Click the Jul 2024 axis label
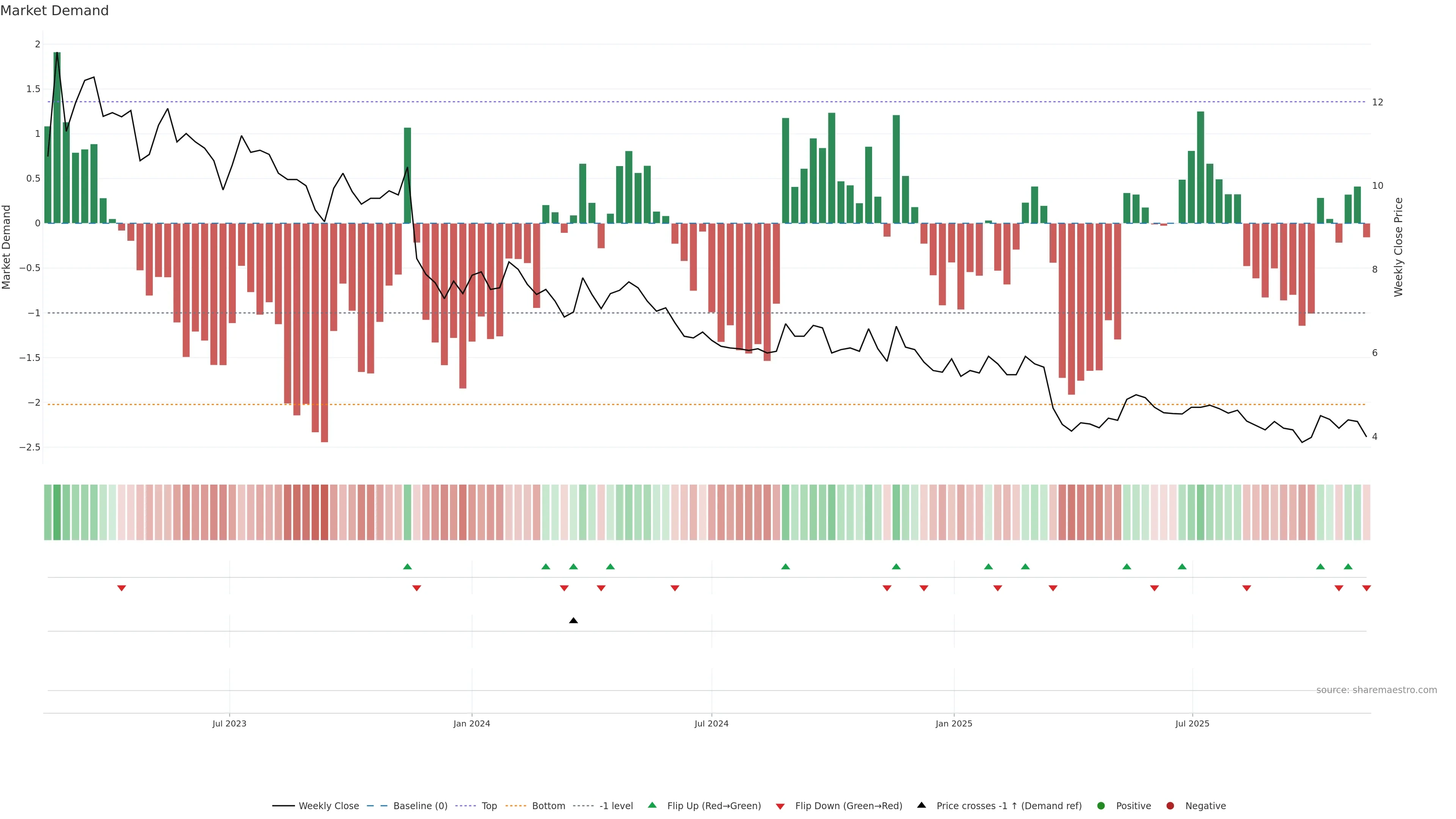 pos(711,723)
